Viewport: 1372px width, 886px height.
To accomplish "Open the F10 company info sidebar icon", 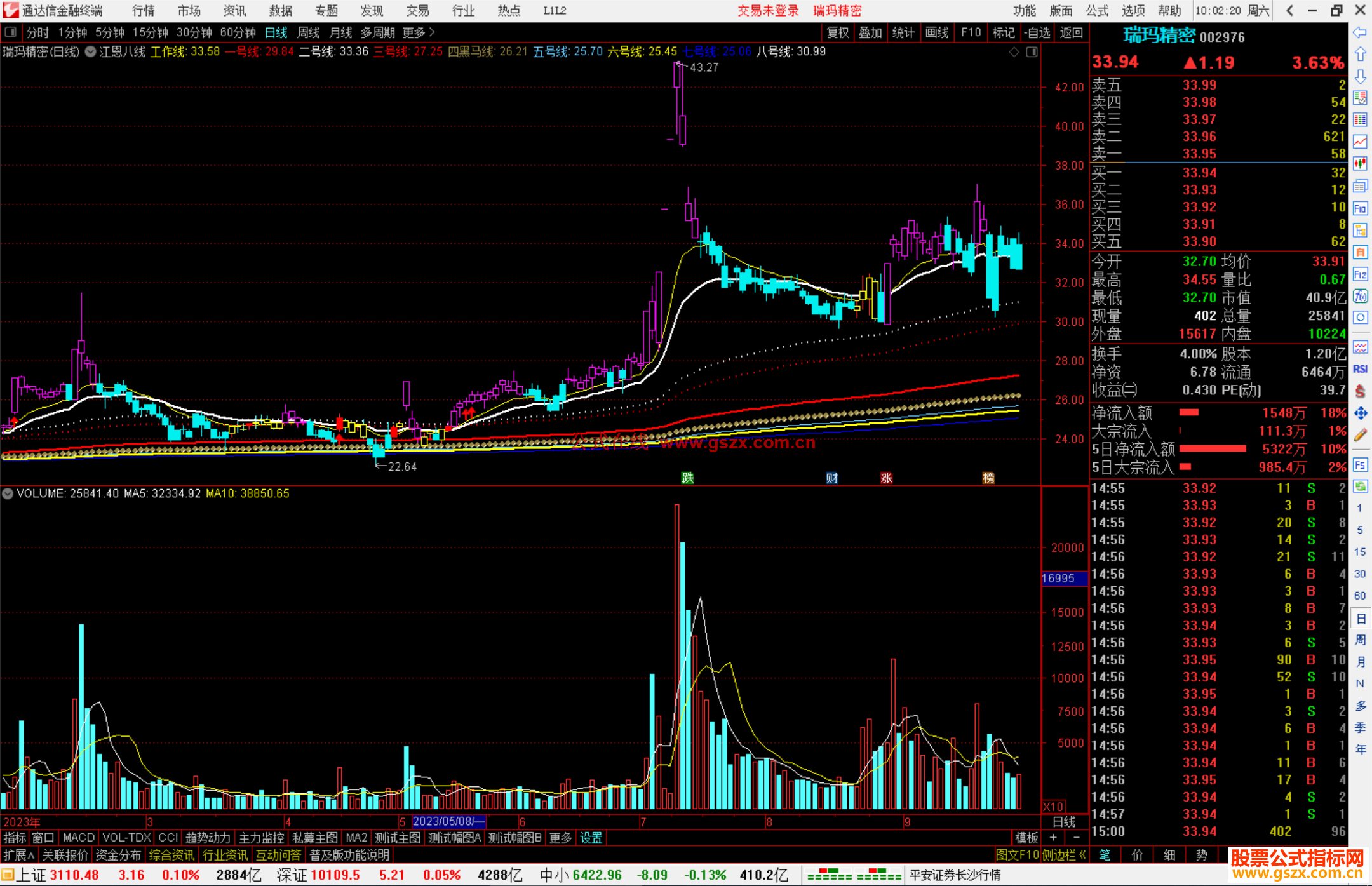I will pos(1360,208).
